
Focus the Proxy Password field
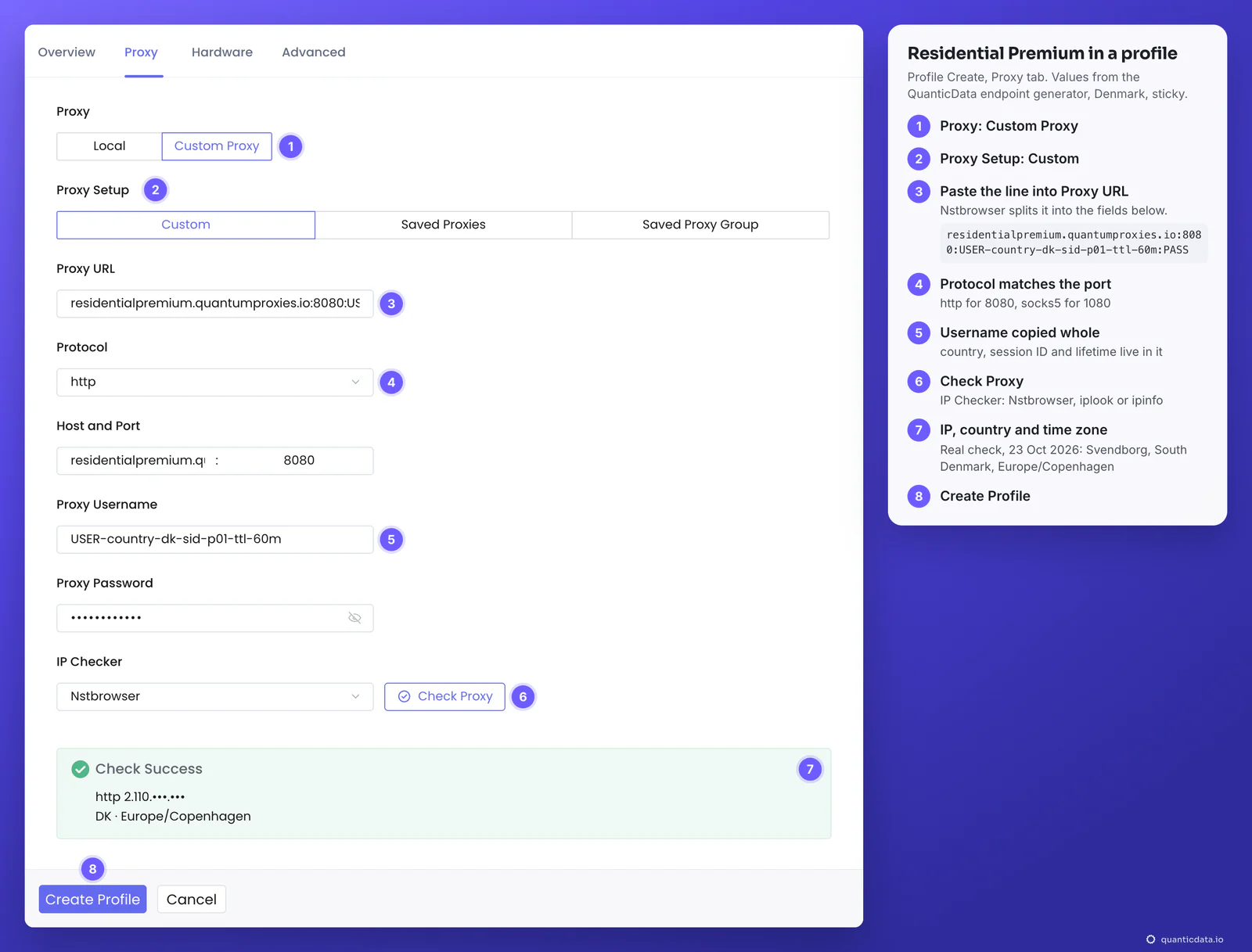(215, 618)
